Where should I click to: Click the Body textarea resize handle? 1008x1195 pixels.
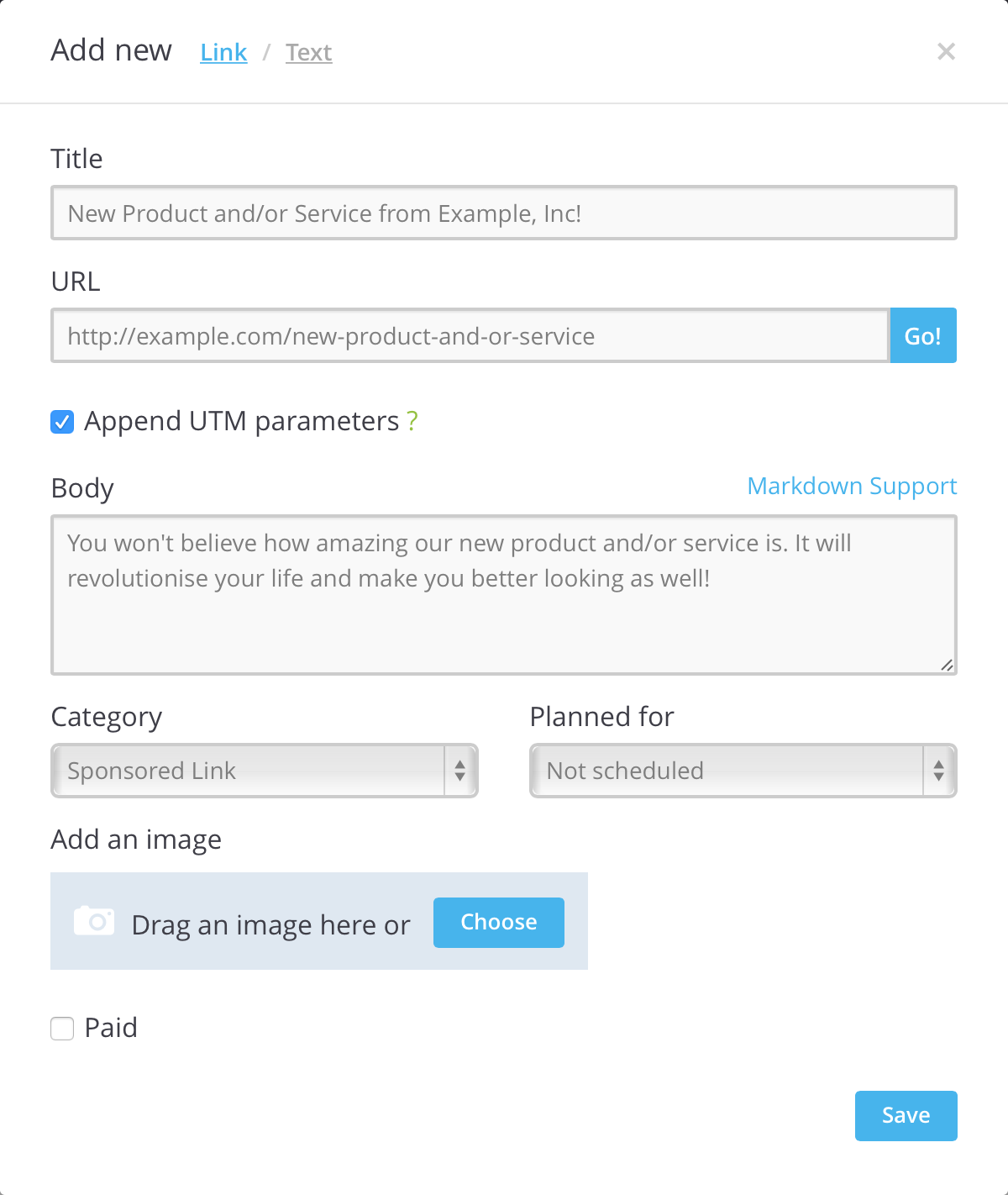click(x=947, y=665)
